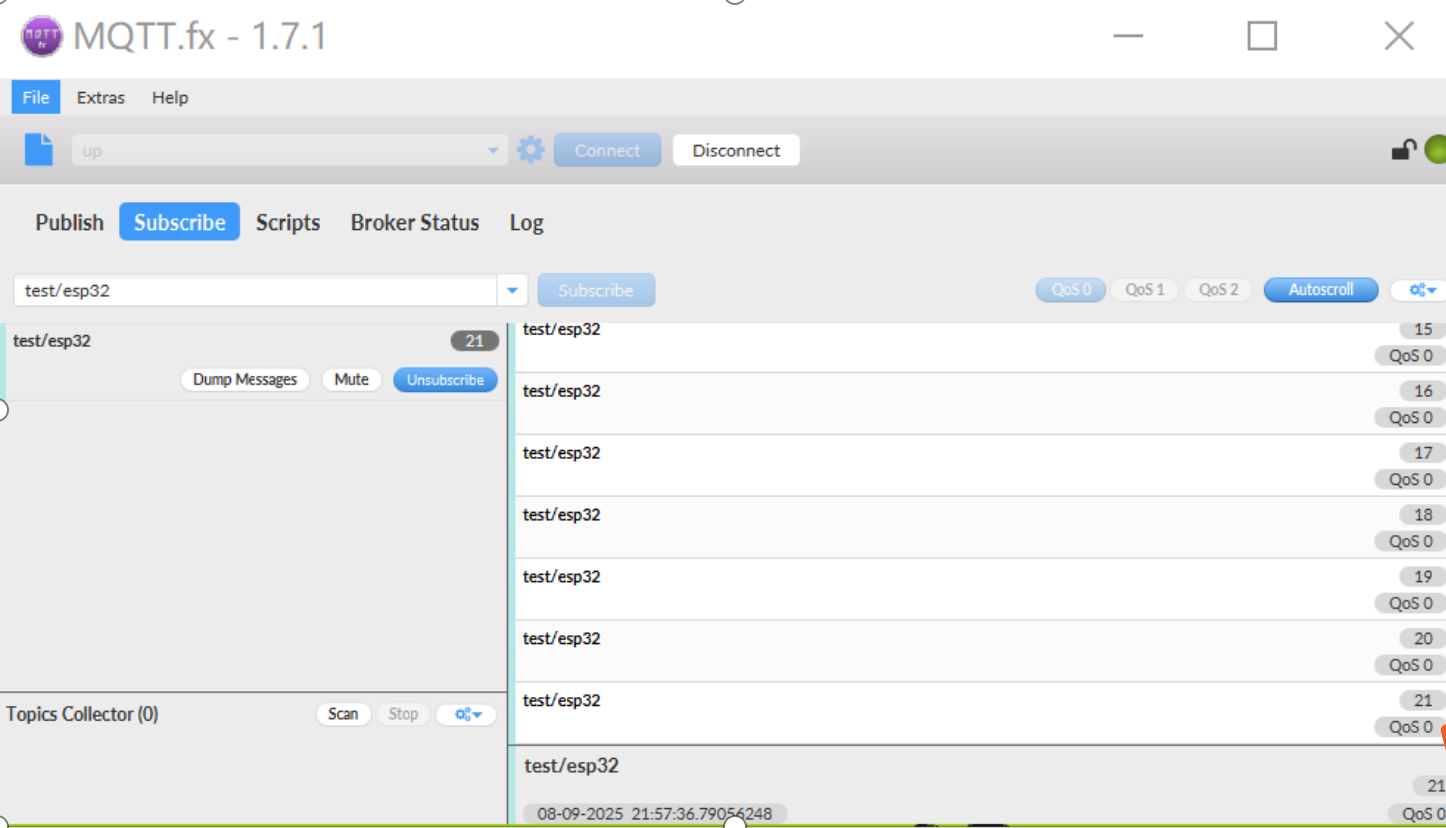Screen dimensions: 1446x828
Task: Start Scan in Topics Collector
Action: point(343,714)
